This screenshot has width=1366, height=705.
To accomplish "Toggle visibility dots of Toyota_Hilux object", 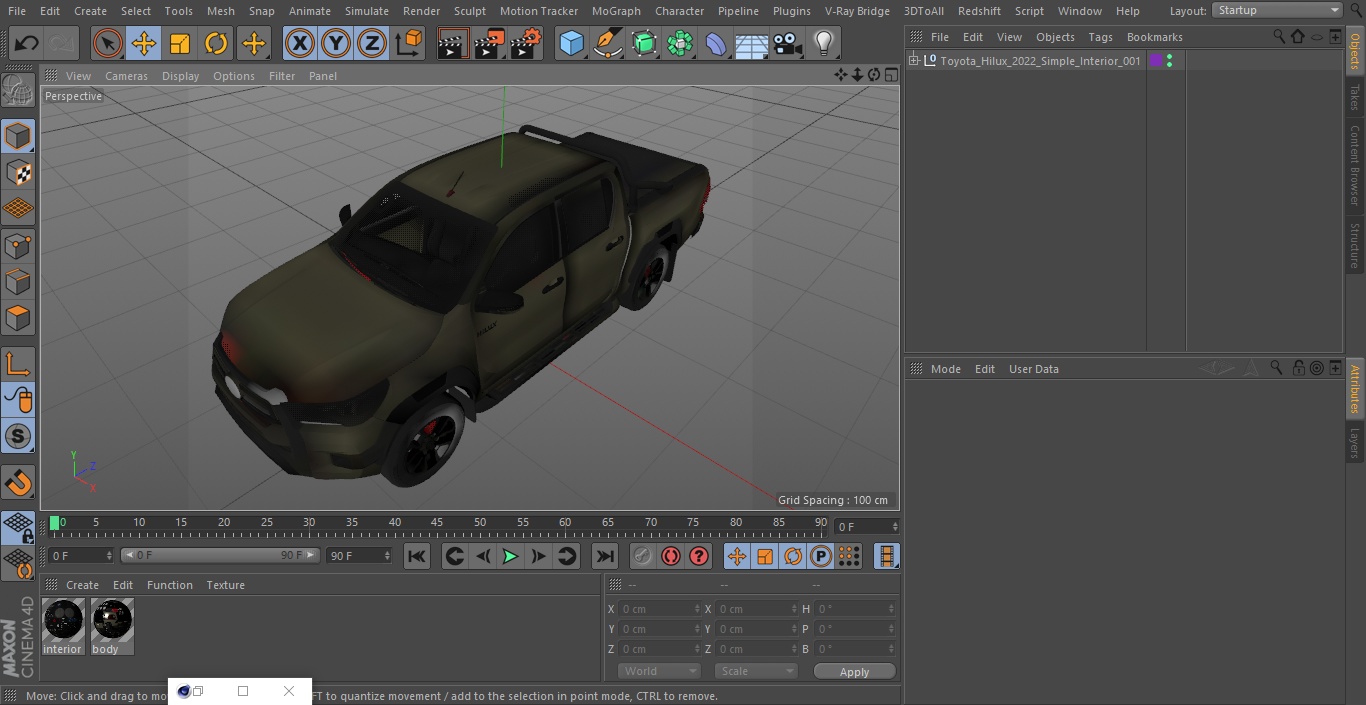I will (x=1169, y=61).
